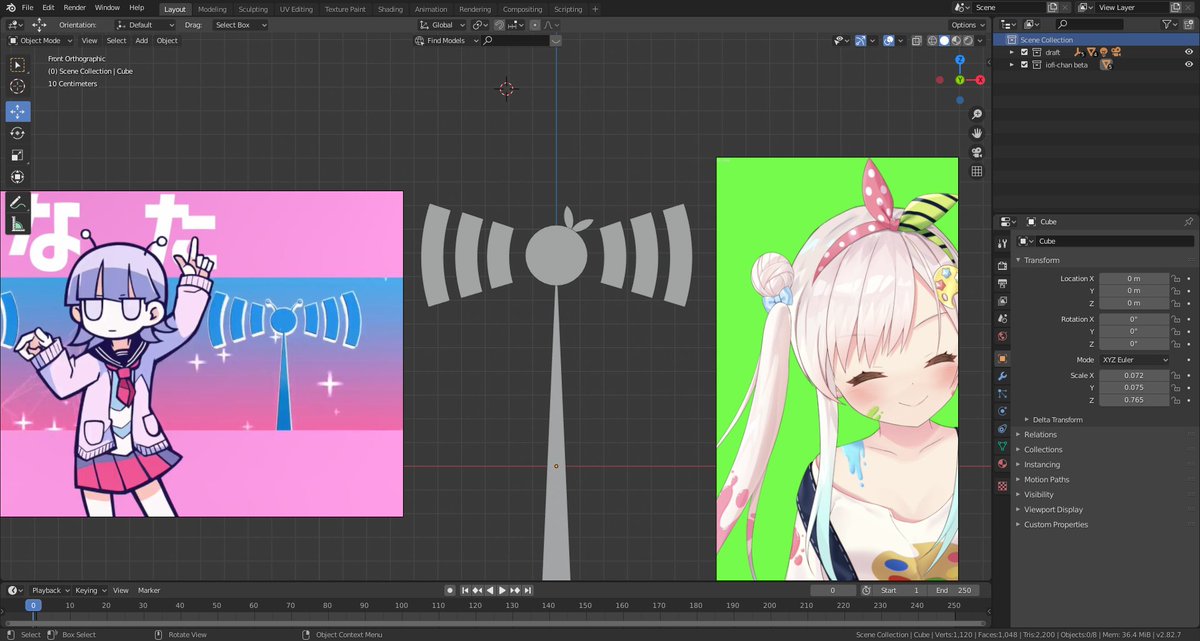
Task: Open the Scene properties tab
Action: (x=1002, y=320)
